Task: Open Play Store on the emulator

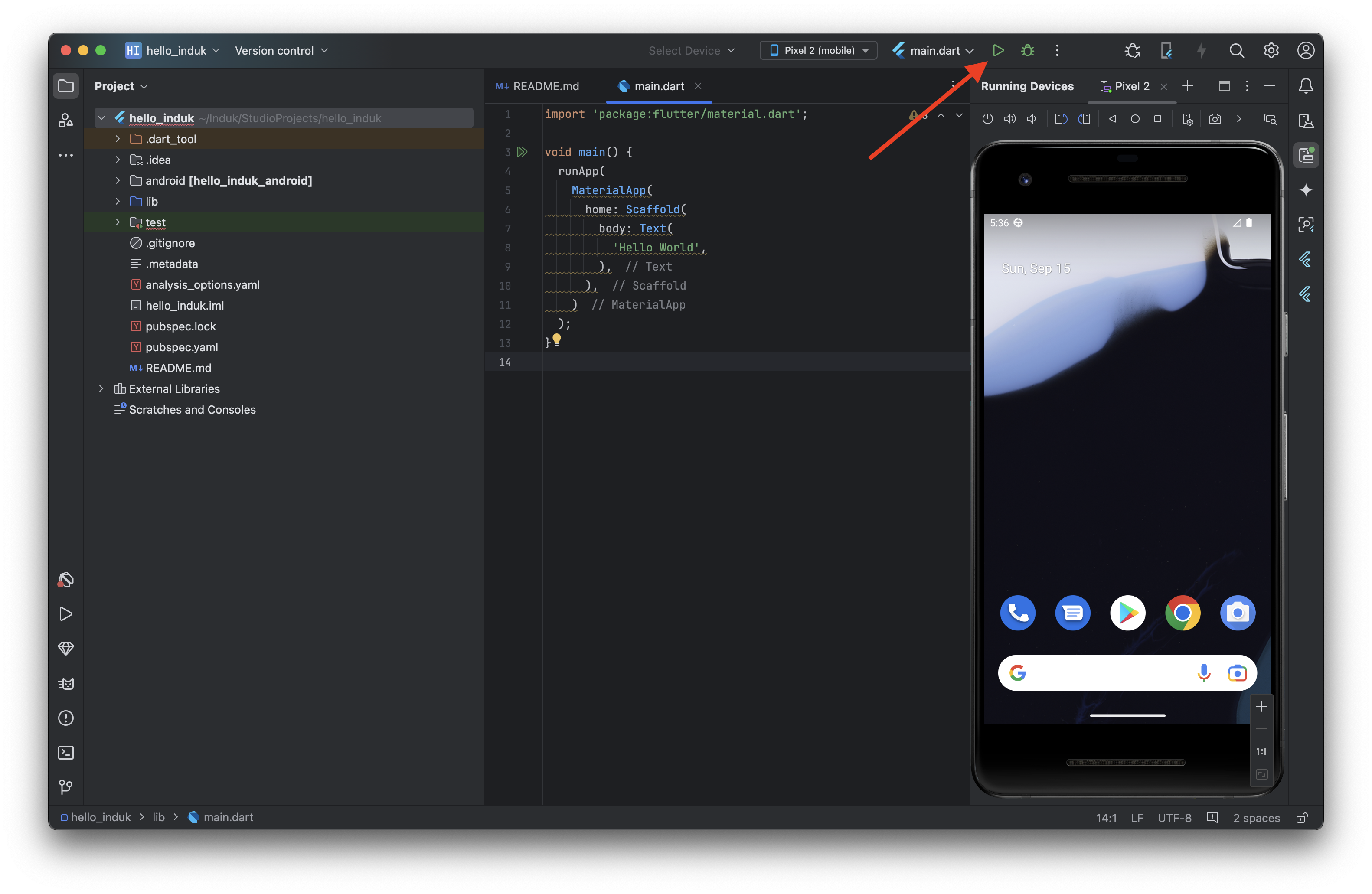Action: coord(1127,612)
